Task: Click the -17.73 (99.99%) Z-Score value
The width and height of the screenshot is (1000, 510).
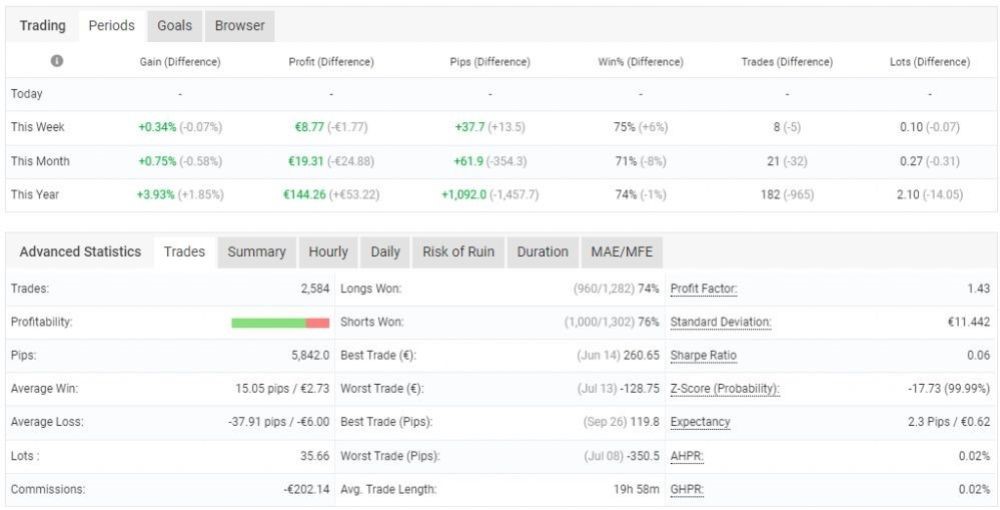Action: coord(949,389)
